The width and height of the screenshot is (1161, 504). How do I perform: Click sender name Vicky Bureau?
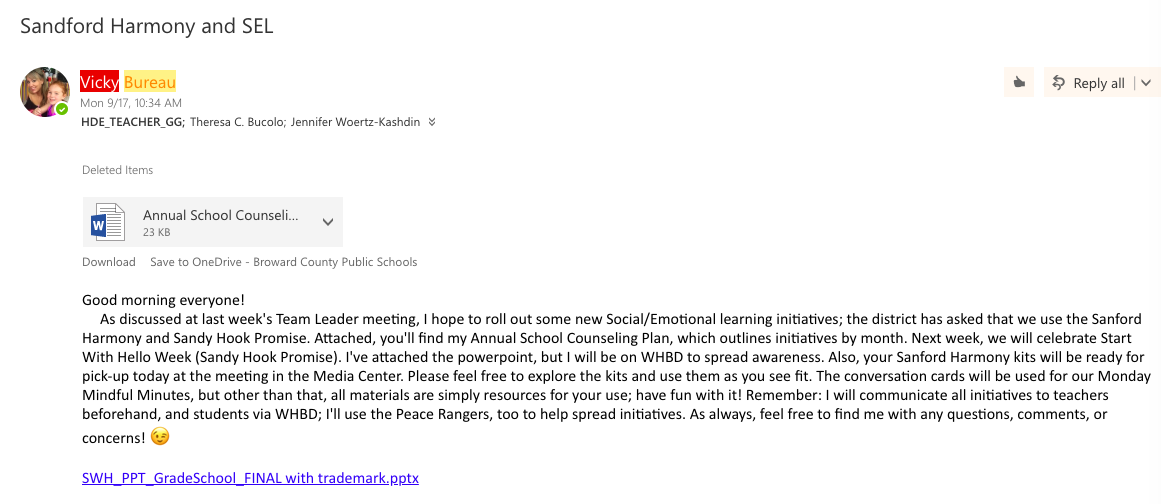128,82
